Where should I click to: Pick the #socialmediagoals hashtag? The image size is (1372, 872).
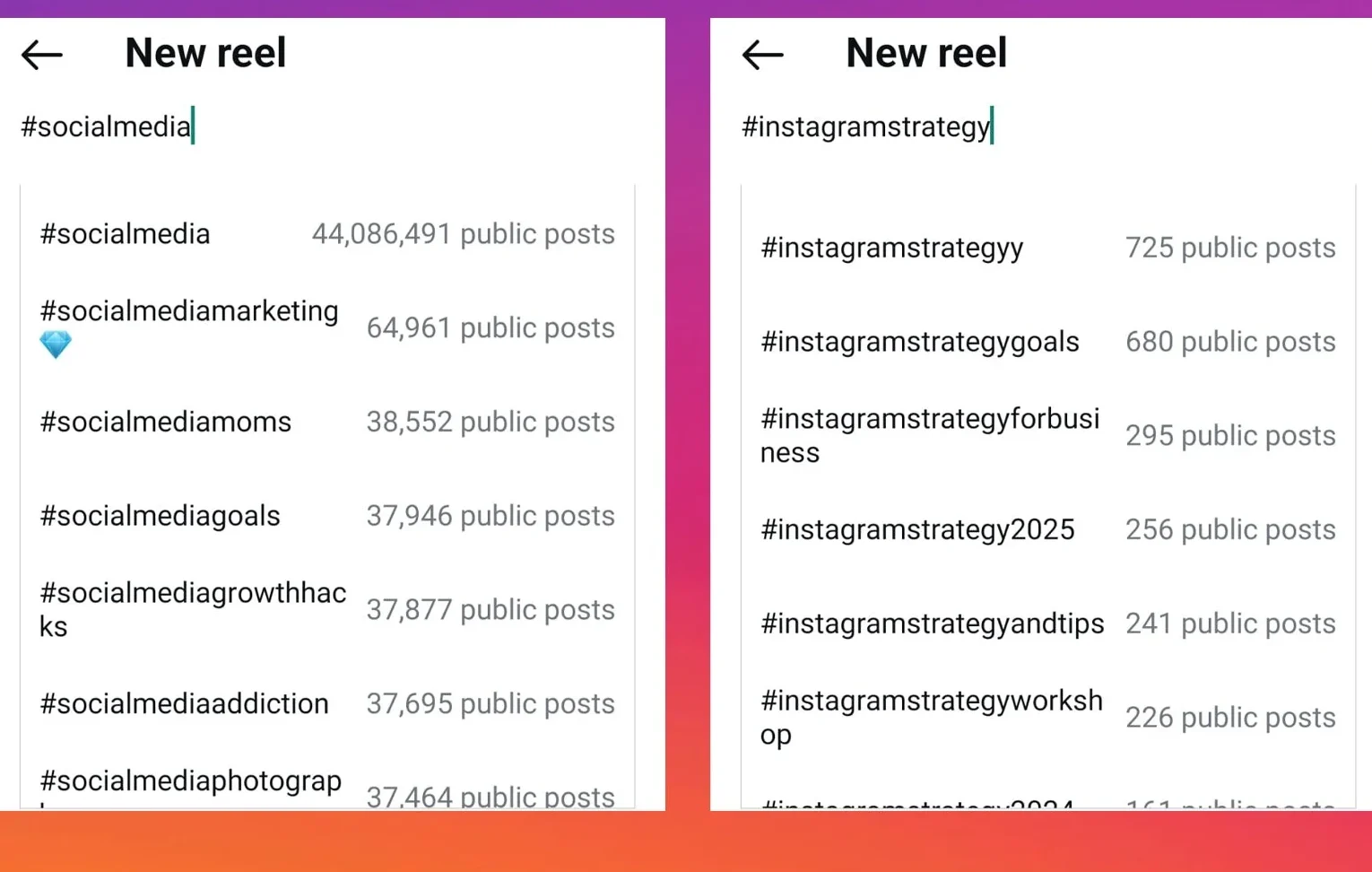(x=327, y=516)
